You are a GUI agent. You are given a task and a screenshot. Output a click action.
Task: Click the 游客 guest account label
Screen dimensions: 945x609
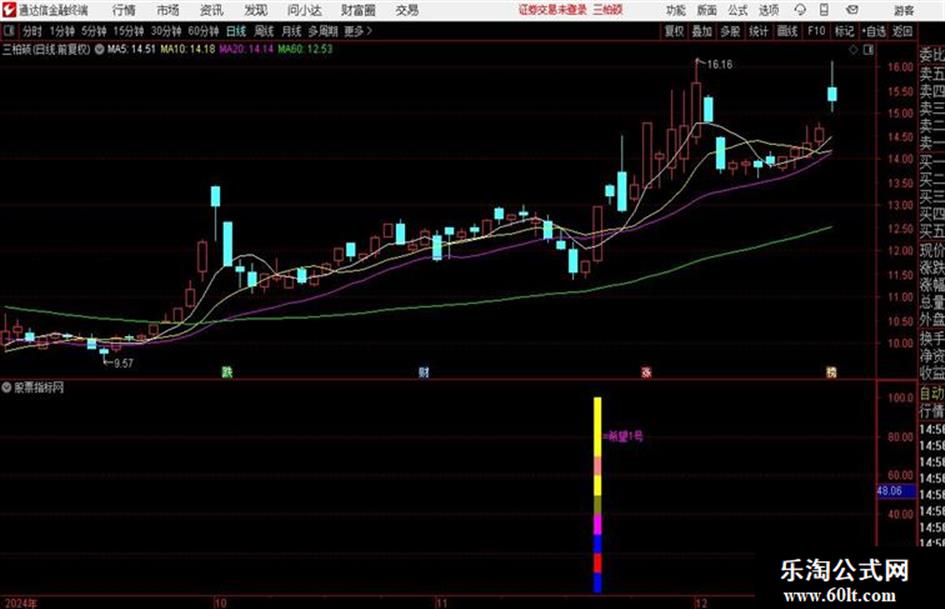[904, 10]
